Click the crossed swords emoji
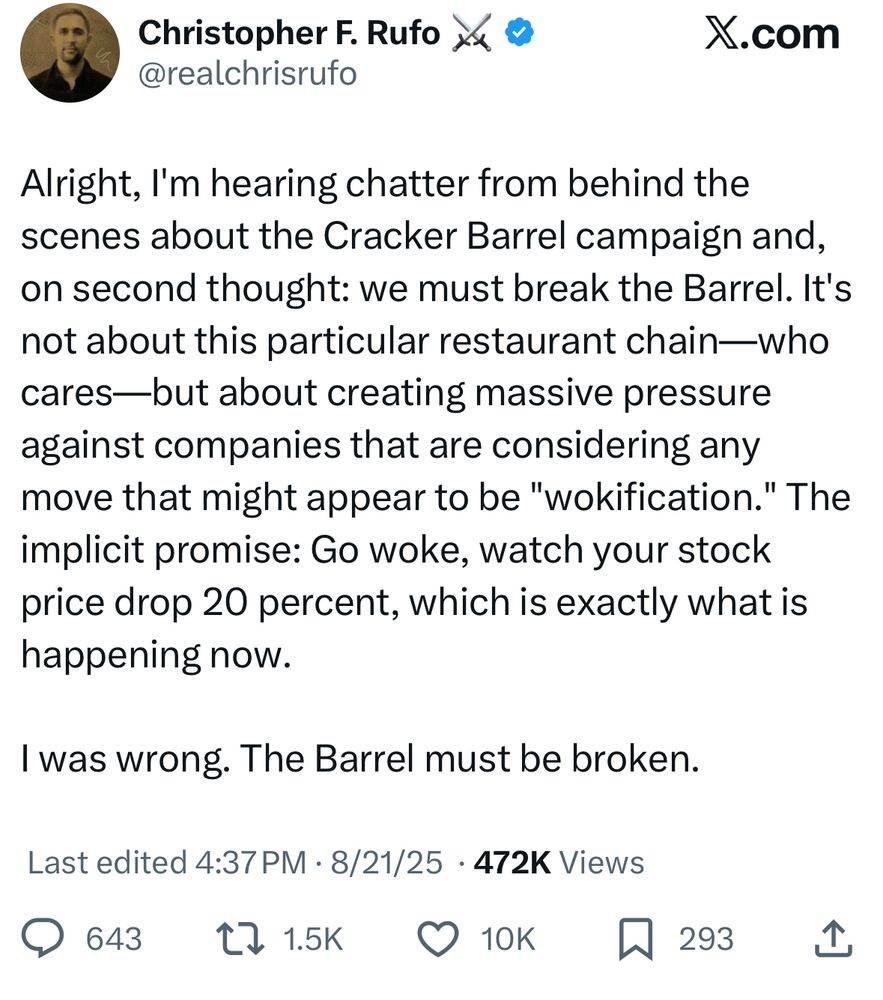 [x=474, y=33]
